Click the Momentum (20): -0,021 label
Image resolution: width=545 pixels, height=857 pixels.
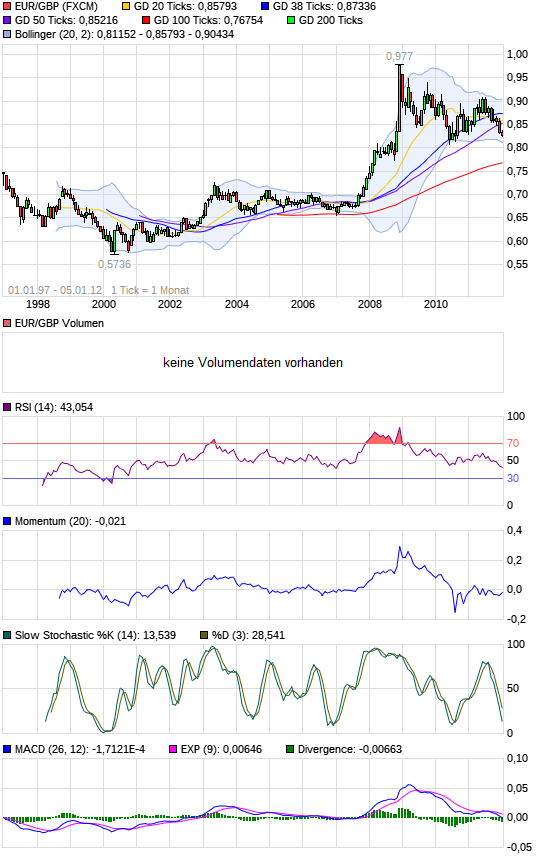(x=70, y=521)
